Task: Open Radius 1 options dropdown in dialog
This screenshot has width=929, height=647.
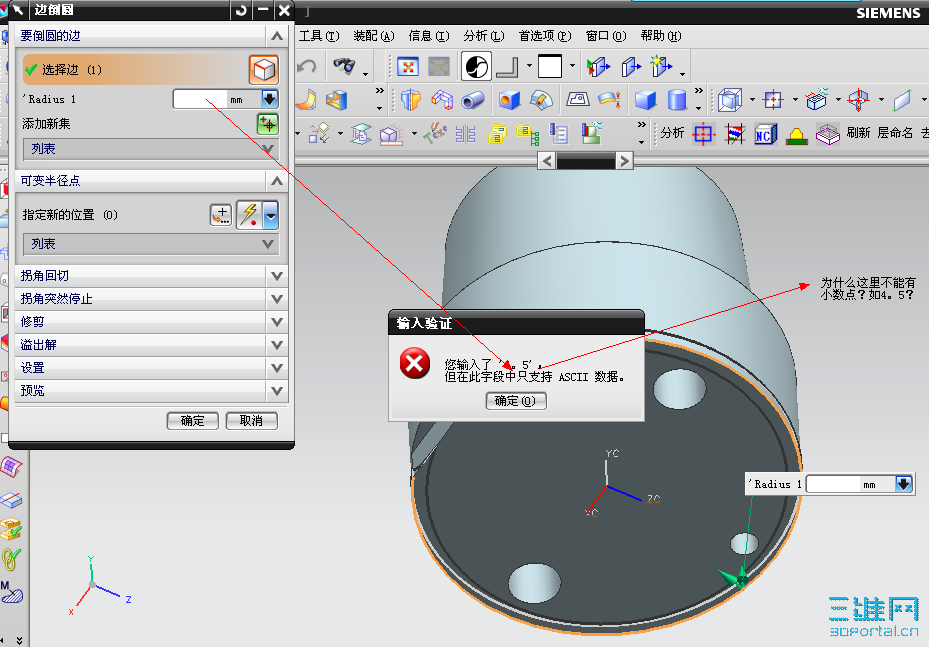Action: point(270,99)
